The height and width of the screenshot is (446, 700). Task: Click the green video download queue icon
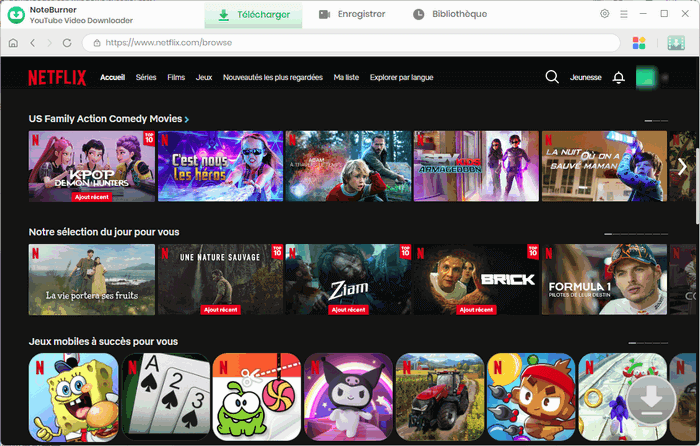point(676,43)
